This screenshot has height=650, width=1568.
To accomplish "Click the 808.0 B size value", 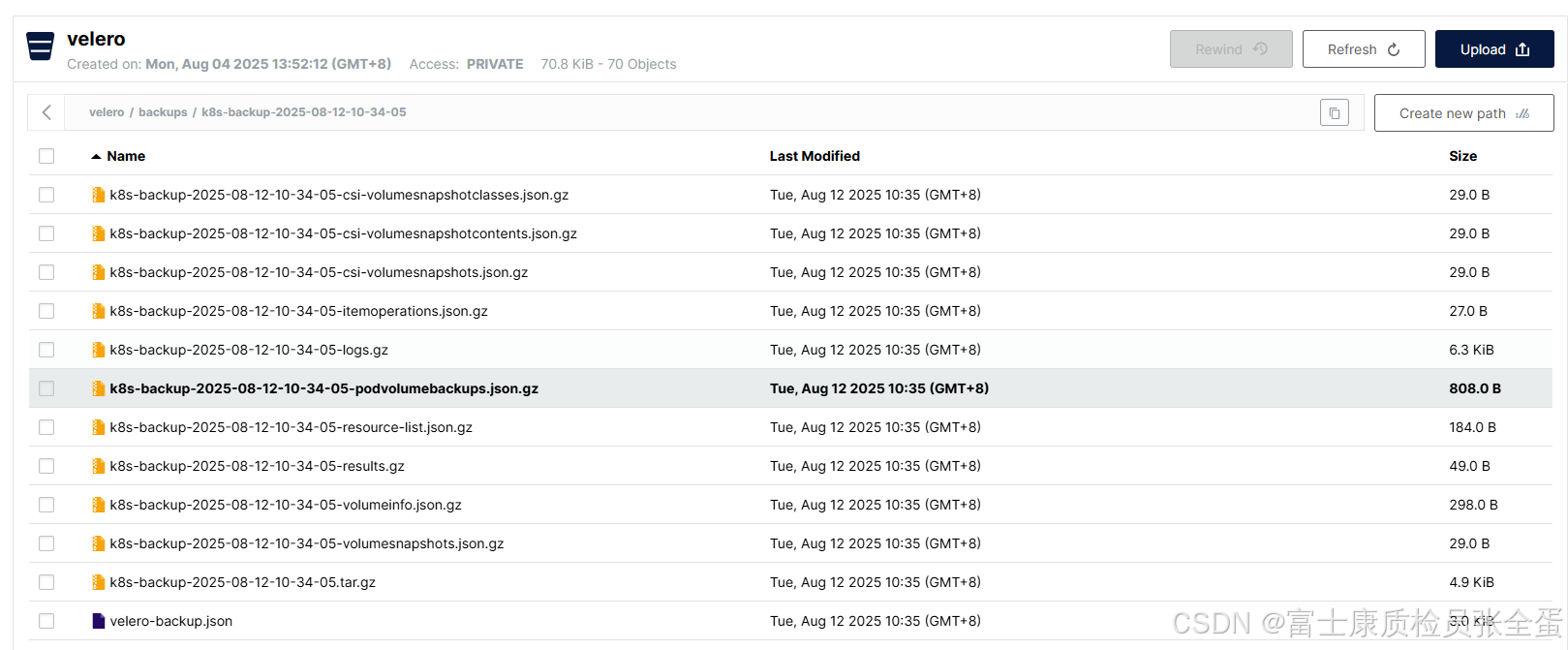I will 1475,388.
